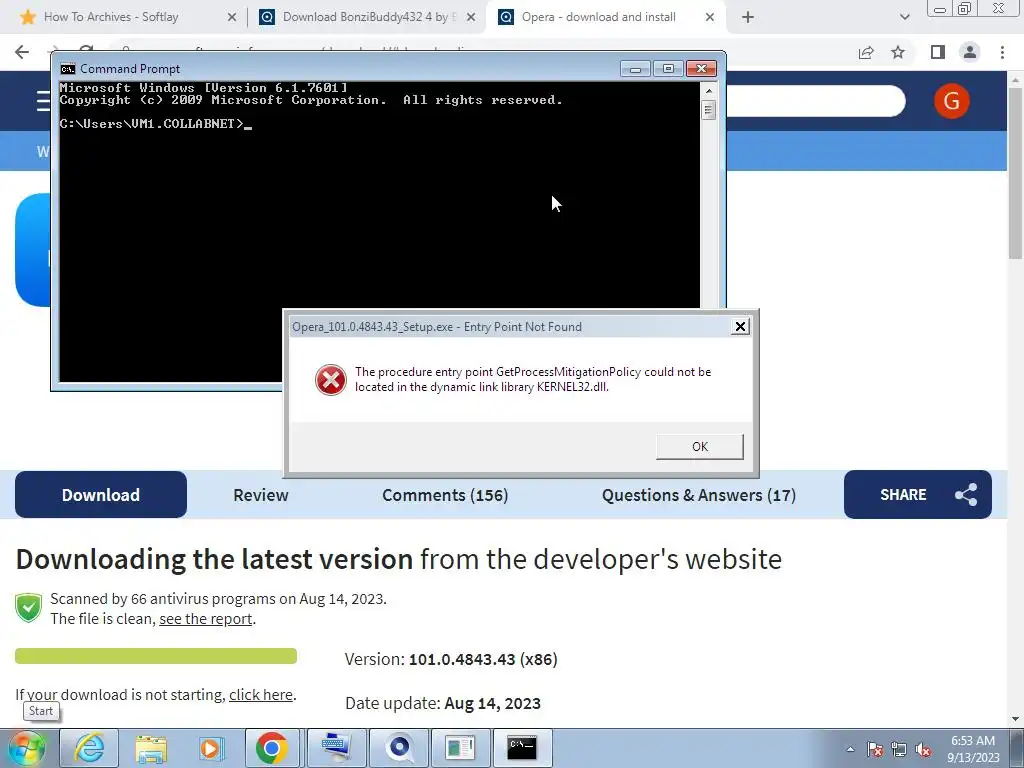Click the muted volume tray icon
This screenshot has width=1024, height=768.
(x=923, y=750)
